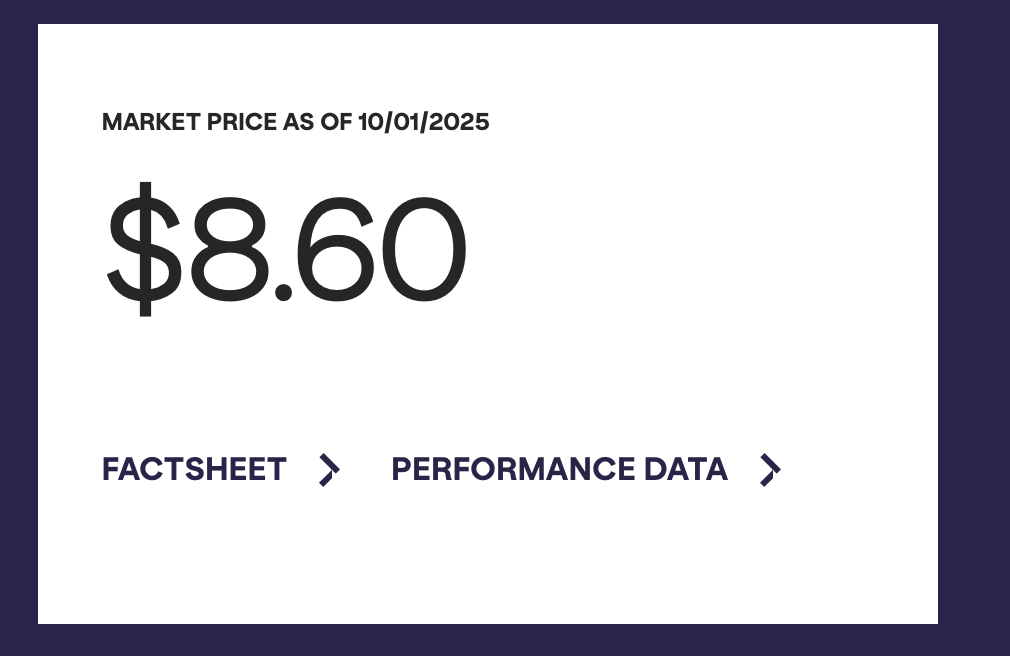
Task: Open the PERFORMANCE DATA link
Action: click(559, 469)
